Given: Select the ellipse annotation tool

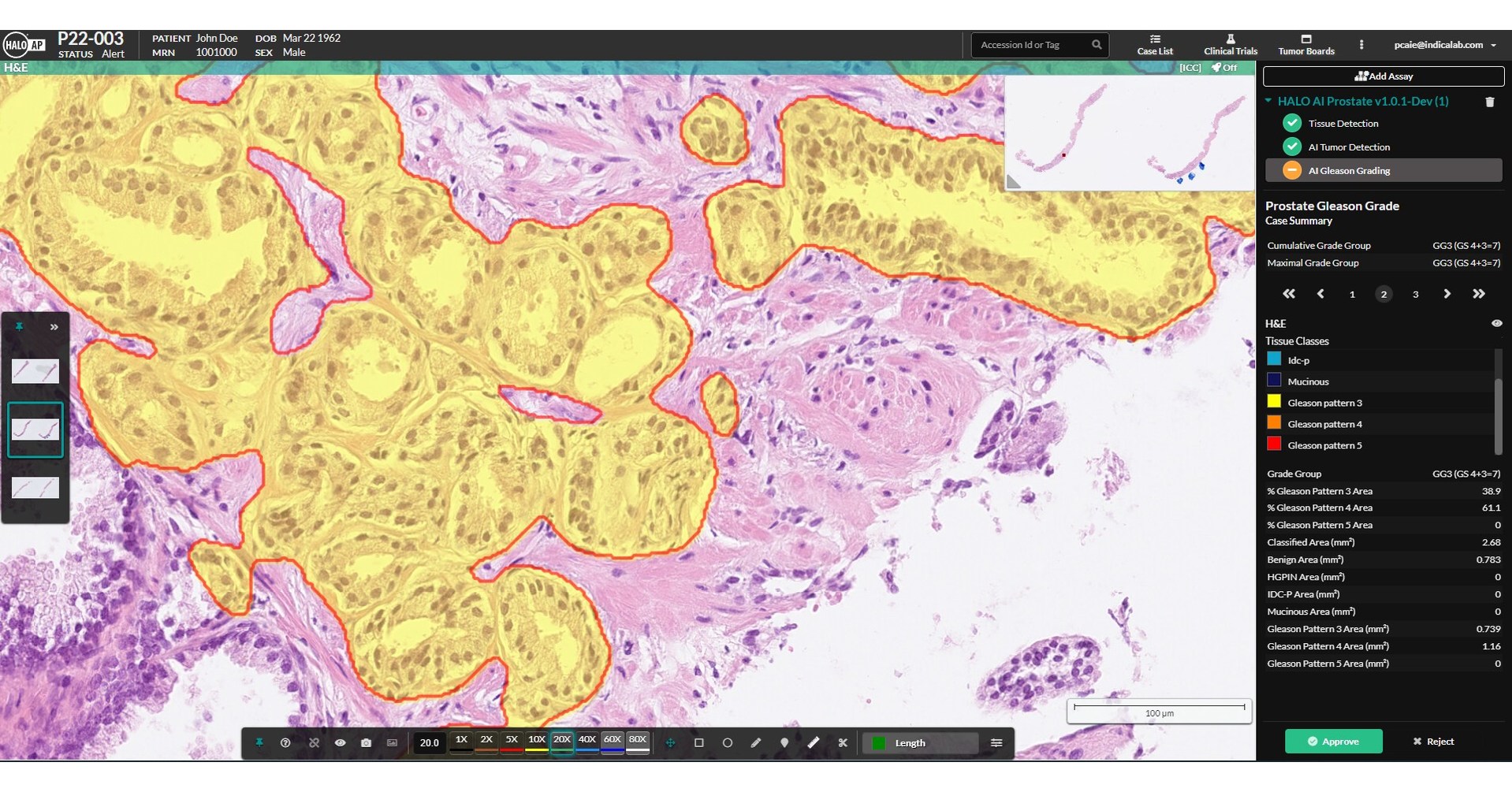Looking at the screenshot, I should point(727,742).
